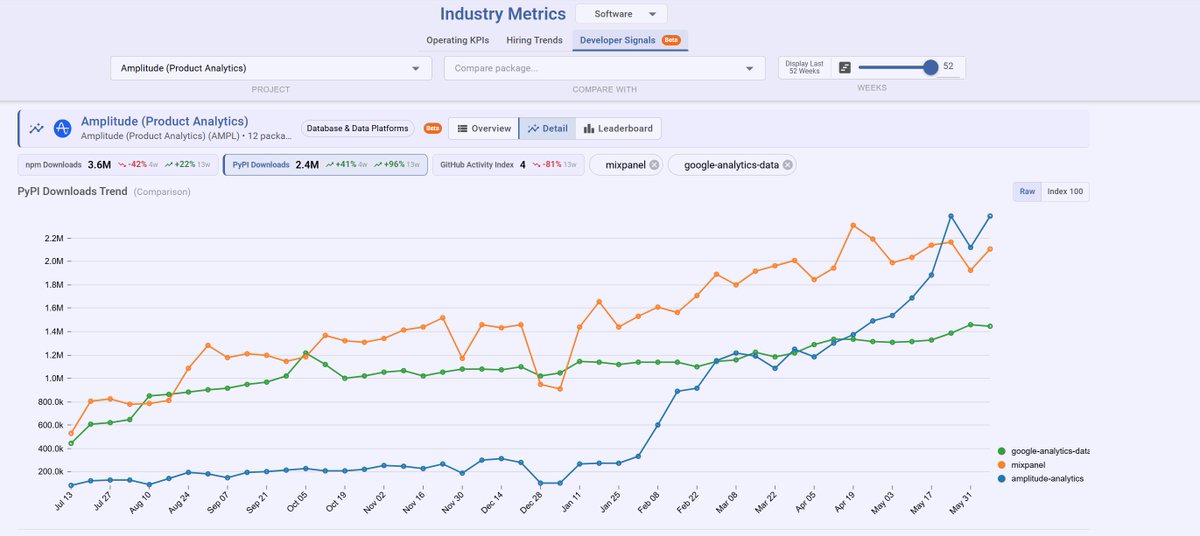The height and width of the screenshot is (536, 1200).
Task: Open the Amplitude project selector dropdown
Action: (x=270, y=68)
